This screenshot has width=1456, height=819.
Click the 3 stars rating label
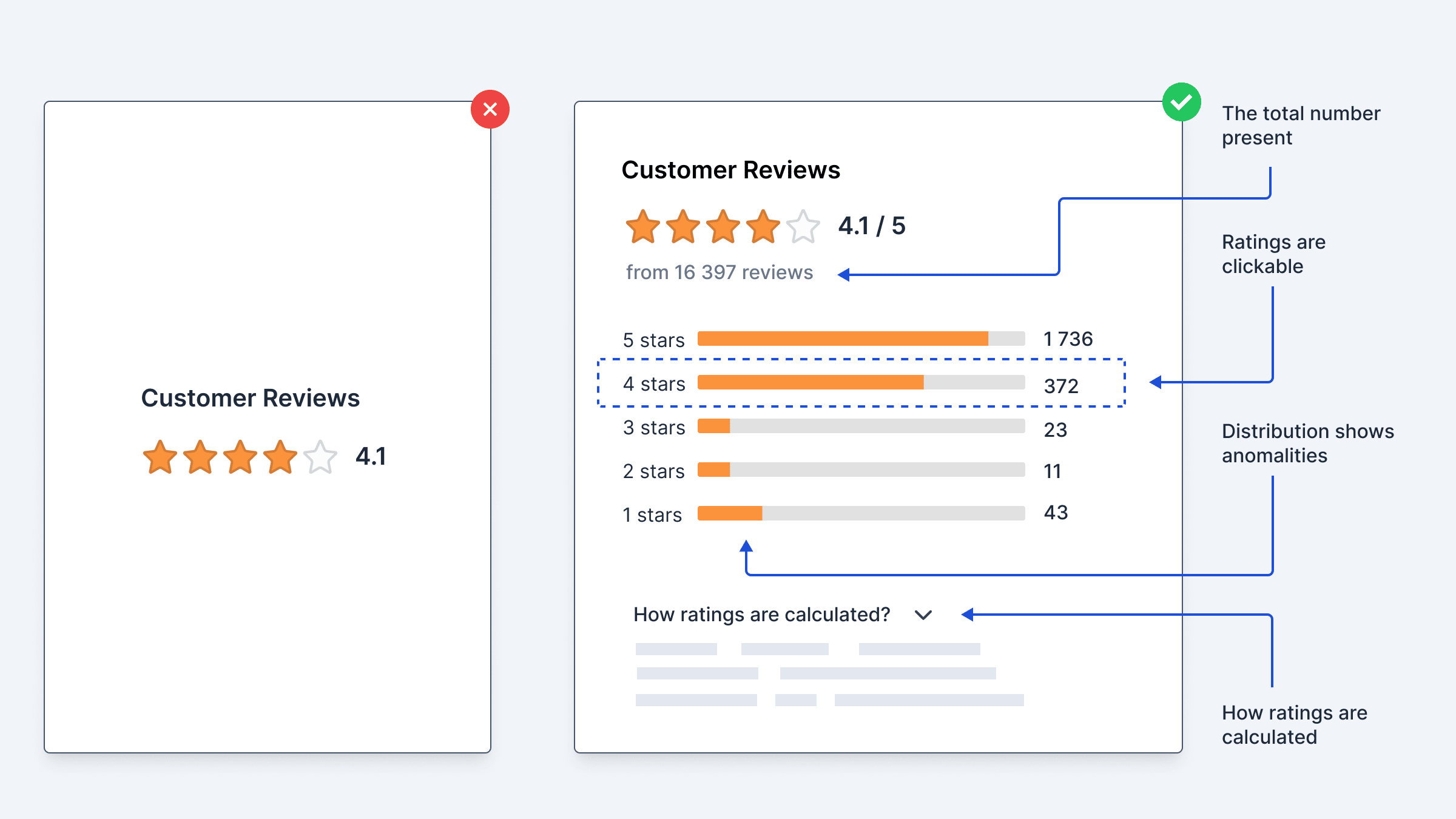click(653, 428)
